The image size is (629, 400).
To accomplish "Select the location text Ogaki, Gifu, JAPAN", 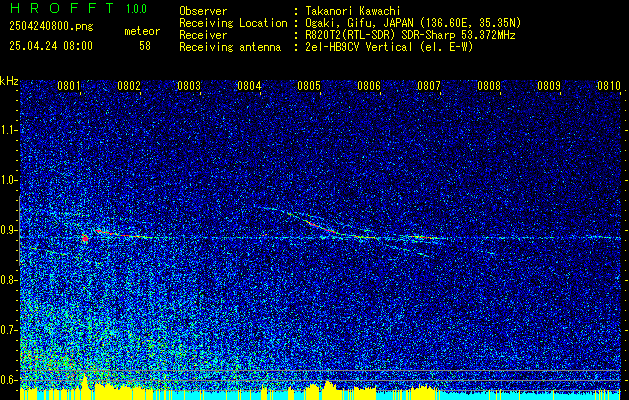I will 359,23.
